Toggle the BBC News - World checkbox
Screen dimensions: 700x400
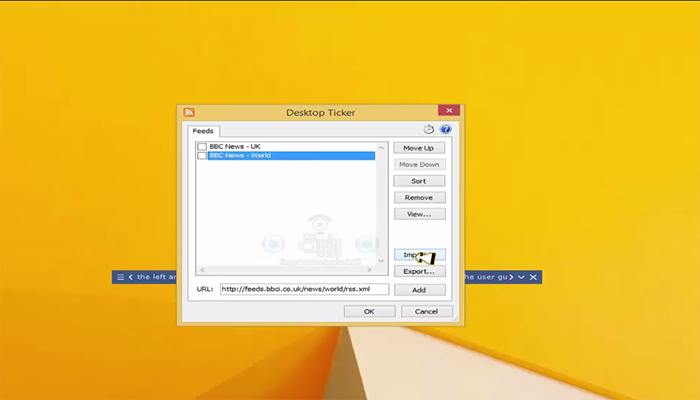coord(202,155)
